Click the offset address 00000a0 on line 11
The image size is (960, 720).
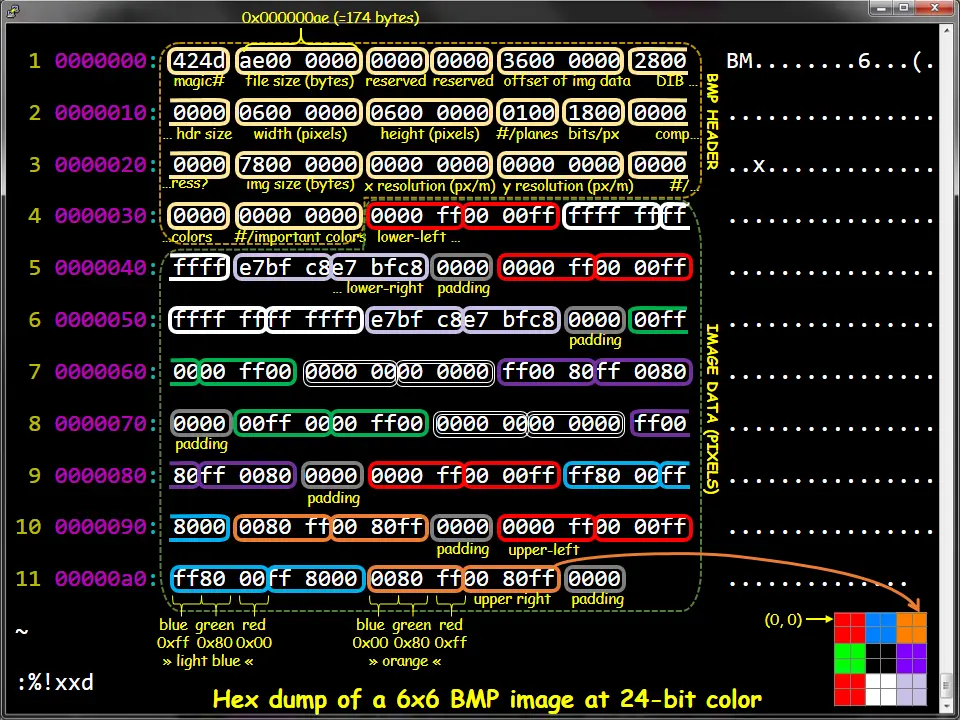tap(101, 579)
